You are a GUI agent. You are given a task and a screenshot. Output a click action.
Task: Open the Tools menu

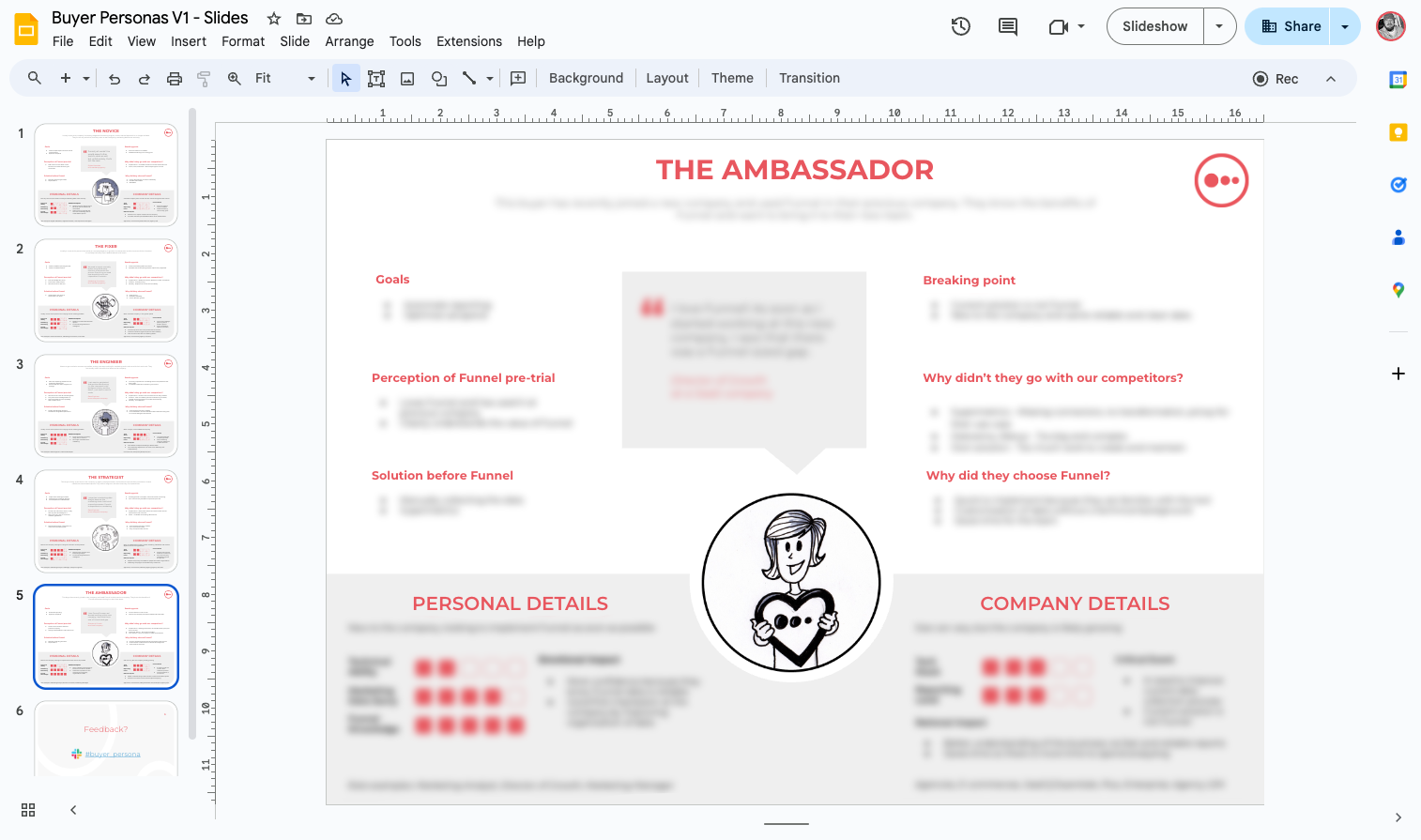tap(405, 41)
